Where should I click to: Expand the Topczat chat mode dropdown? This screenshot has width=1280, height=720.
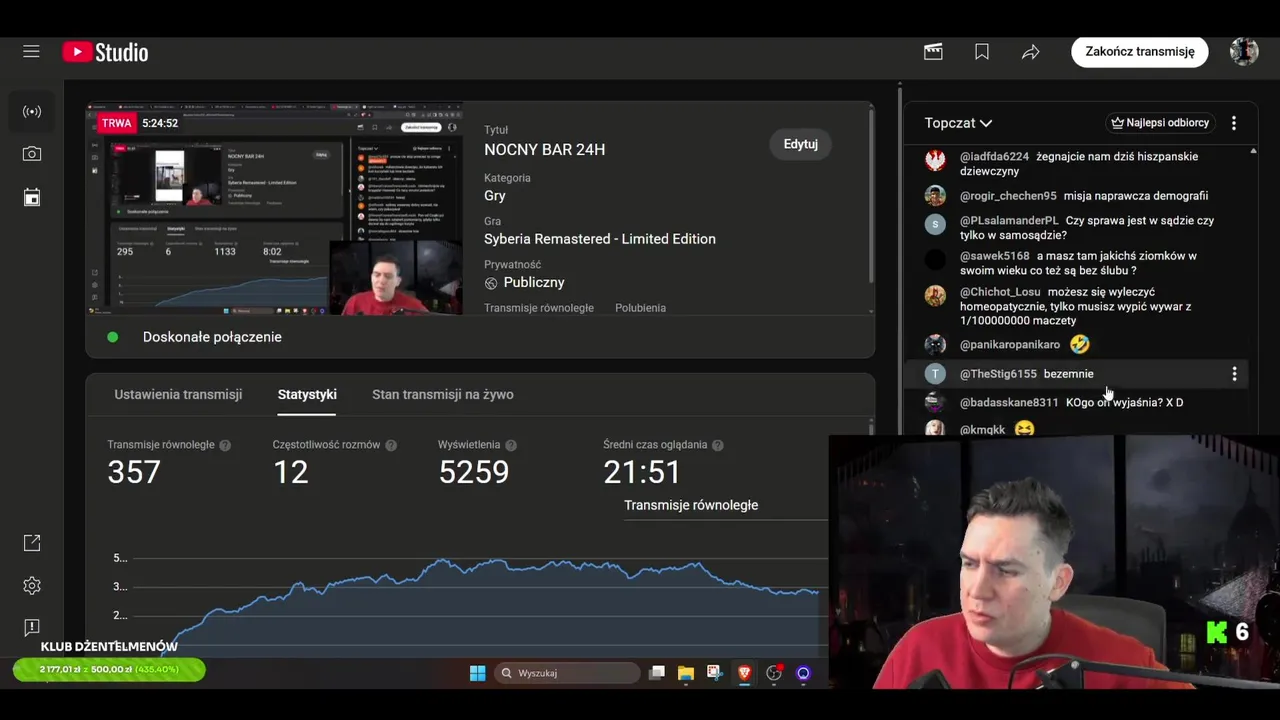click(958, 123)
